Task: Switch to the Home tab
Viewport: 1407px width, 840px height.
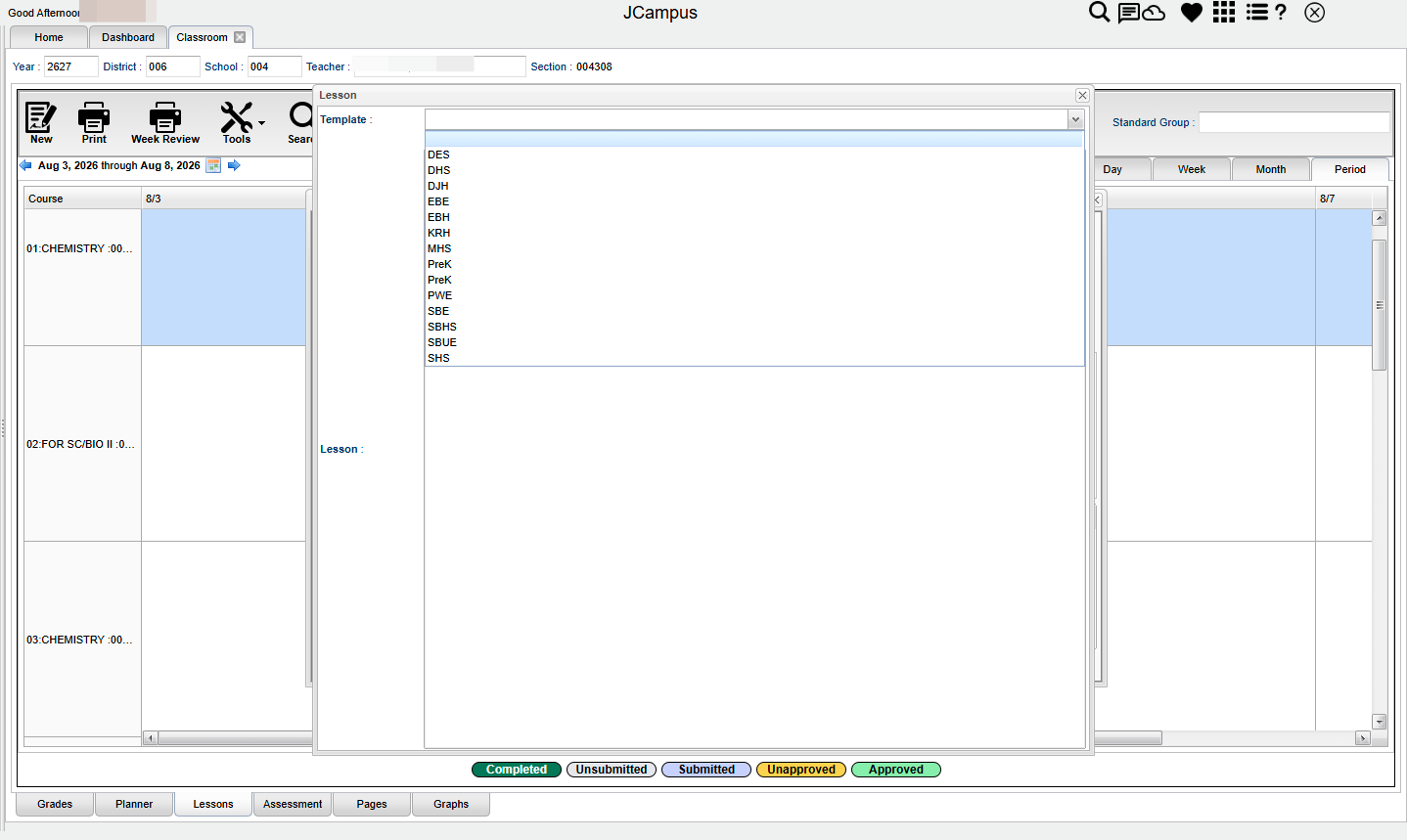Action: pos(49,37)
